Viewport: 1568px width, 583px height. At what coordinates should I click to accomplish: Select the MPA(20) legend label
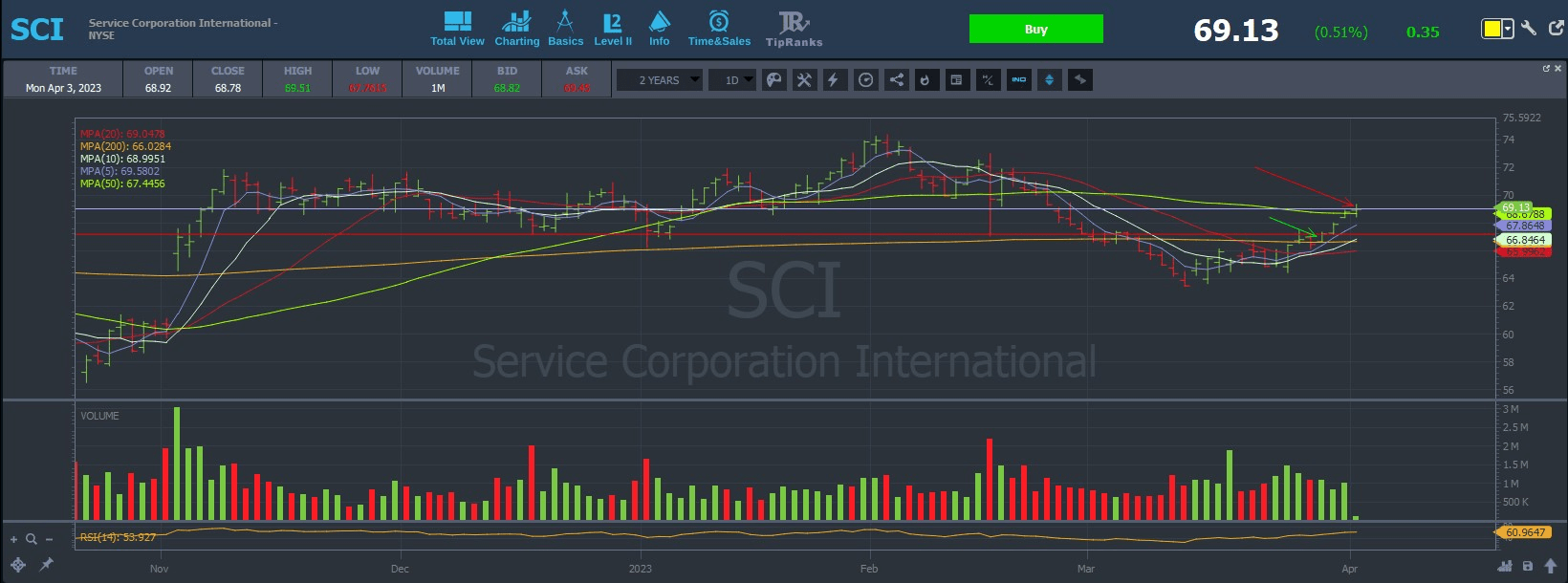point(122,134)
